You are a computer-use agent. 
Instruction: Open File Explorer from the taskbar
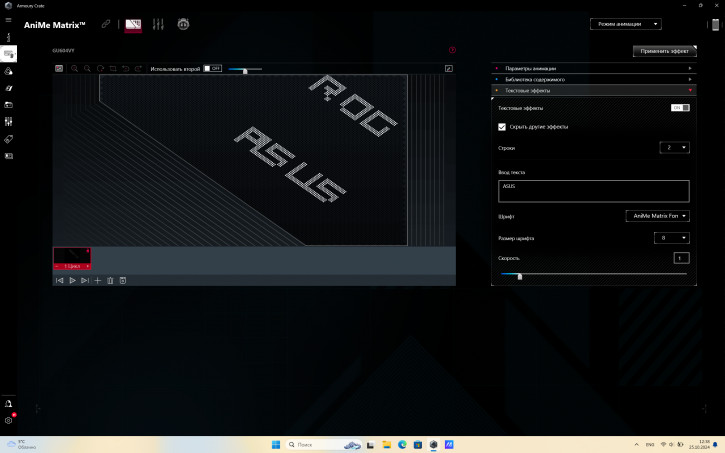tap(387, 445)
